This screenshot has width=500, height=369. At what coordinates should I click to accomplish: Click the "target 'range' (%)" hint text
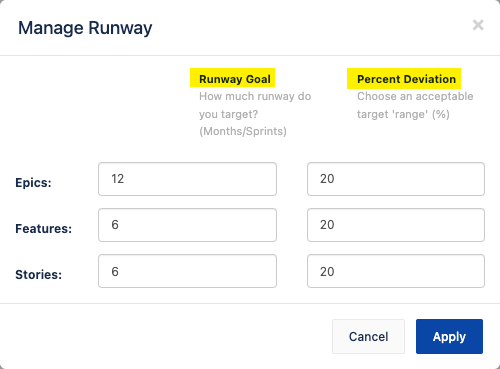[403, 114]
